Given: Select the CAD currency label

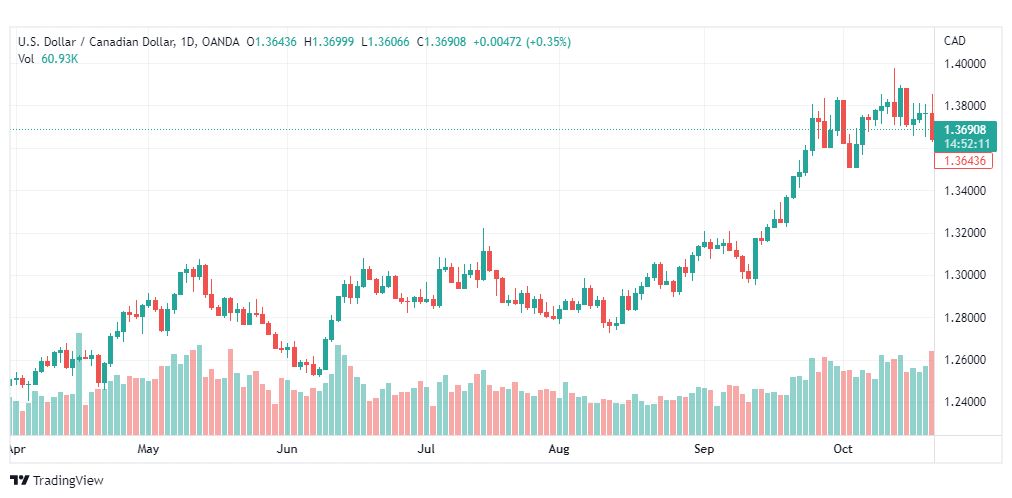Looking at the screenshot, I should tap(955, 41).
